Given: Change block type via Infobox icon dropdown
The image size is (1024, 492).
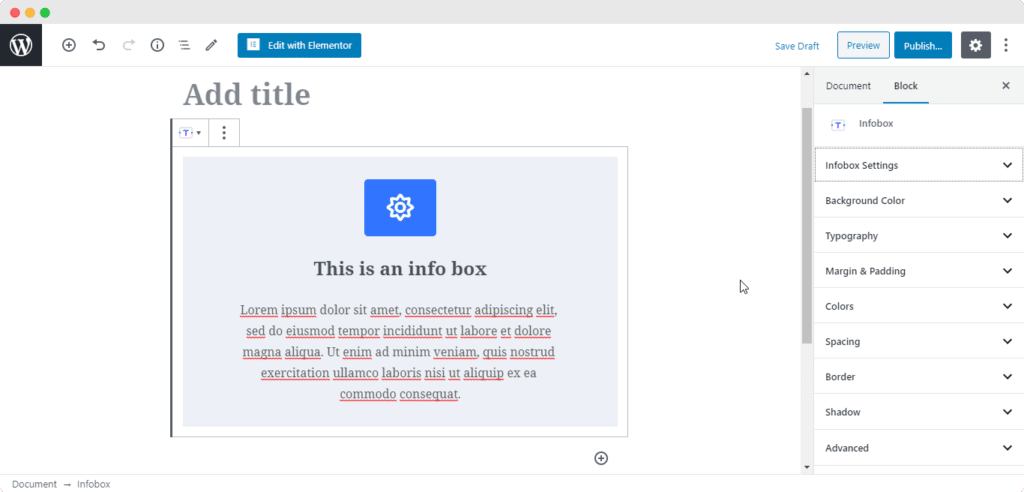Looking at the screenshot, I should pyautogui.click(x=190, y=132).
